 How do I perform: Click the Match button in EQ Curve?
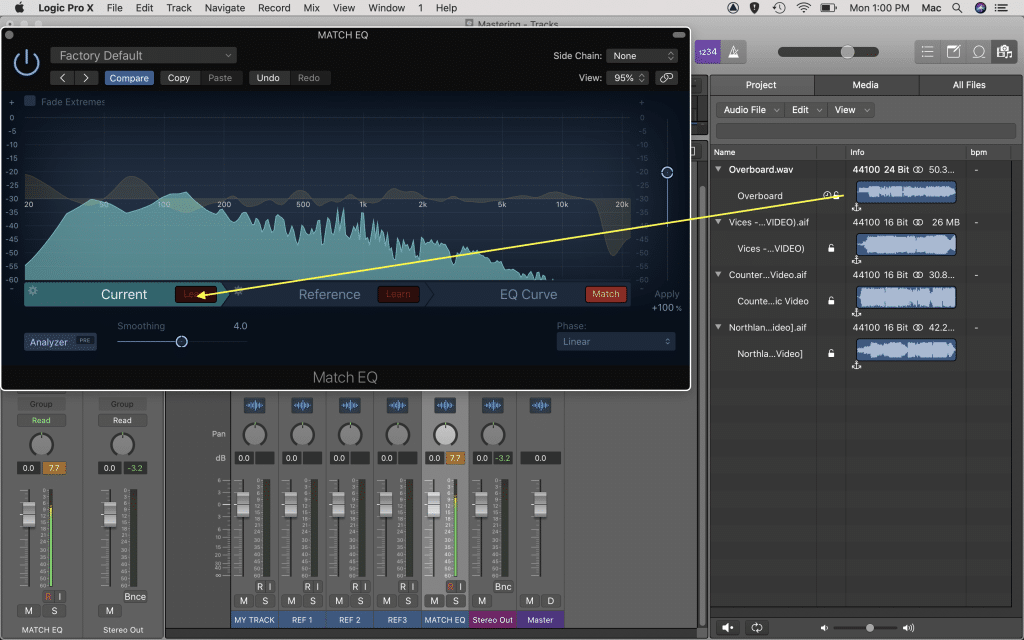point(606,294)
